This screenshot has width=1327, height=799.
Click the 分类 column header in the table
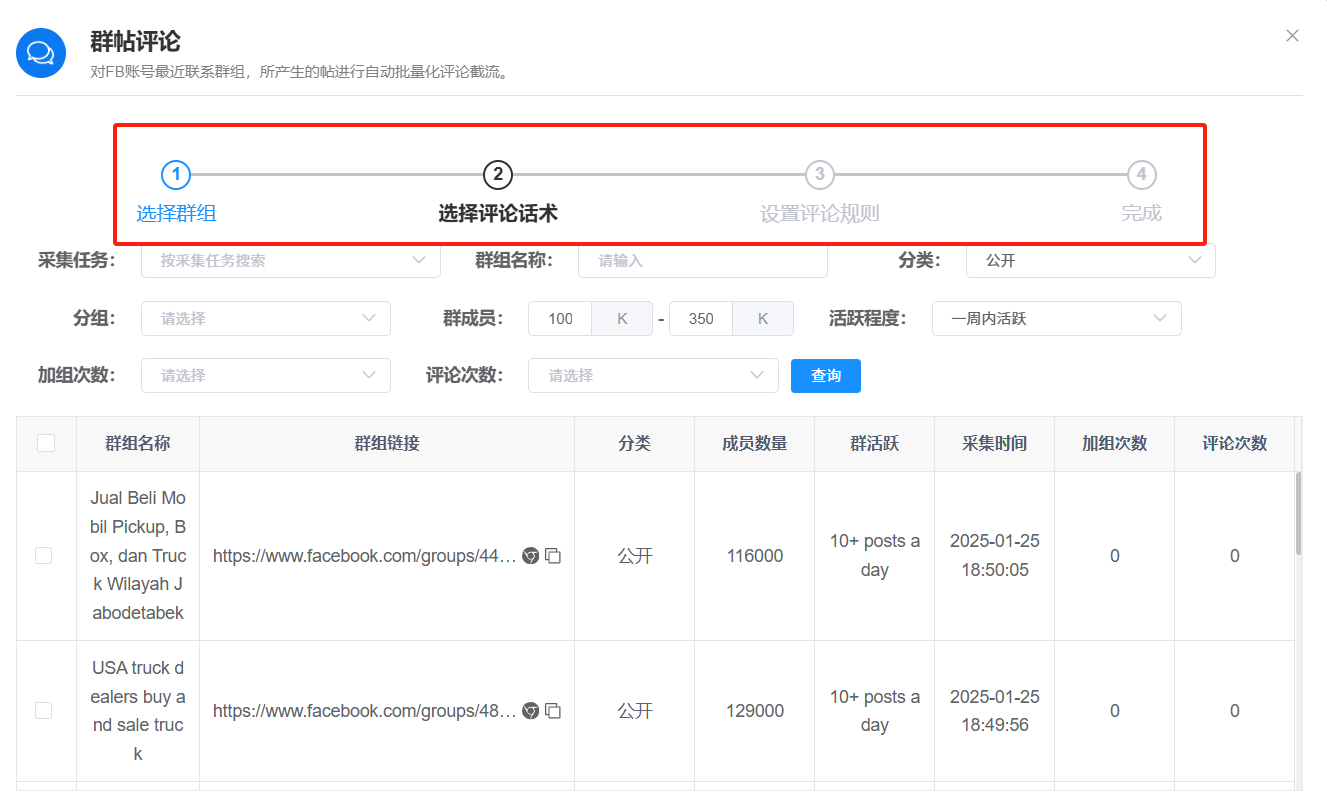pyautogui.click(x=635, y=443)
